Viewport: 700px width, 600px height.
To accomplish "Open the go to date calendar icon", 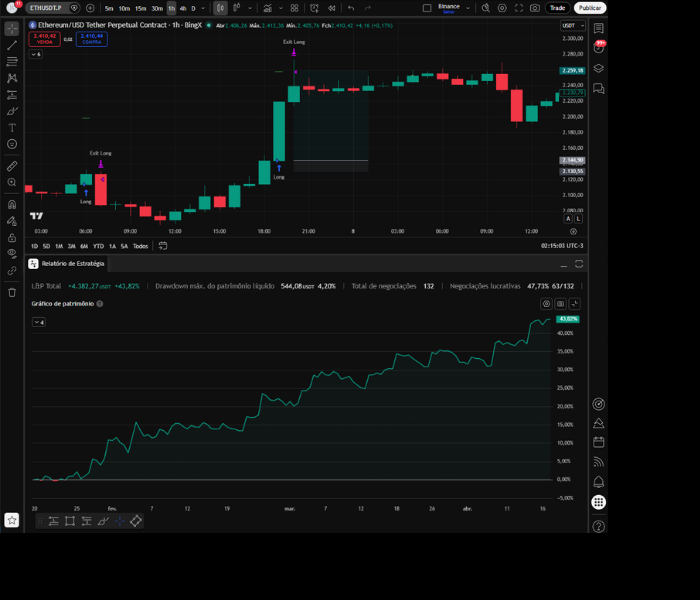I will [163, 246].
